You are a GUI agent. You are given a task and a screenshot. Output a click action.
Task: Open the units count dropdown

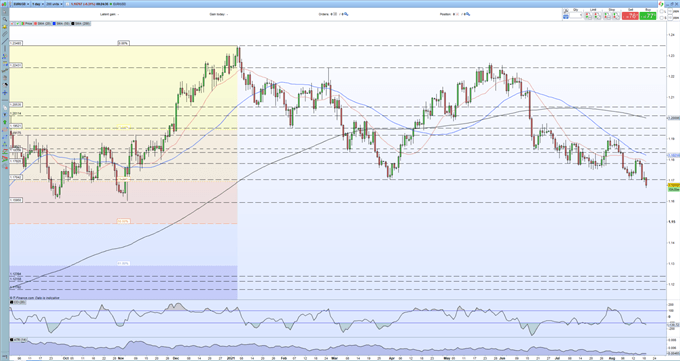(55, 4)
